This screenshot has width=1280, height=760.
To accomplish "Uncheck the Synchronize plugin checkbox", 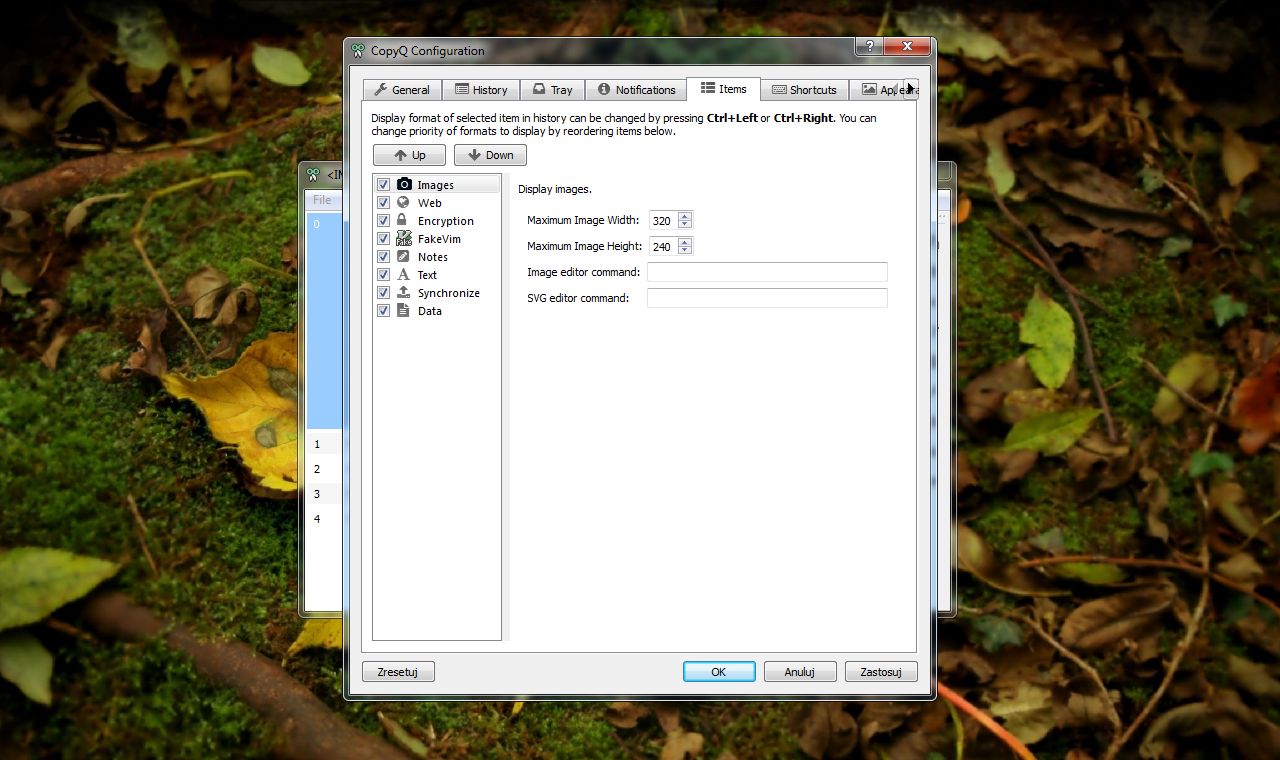I will pos(383,293).
